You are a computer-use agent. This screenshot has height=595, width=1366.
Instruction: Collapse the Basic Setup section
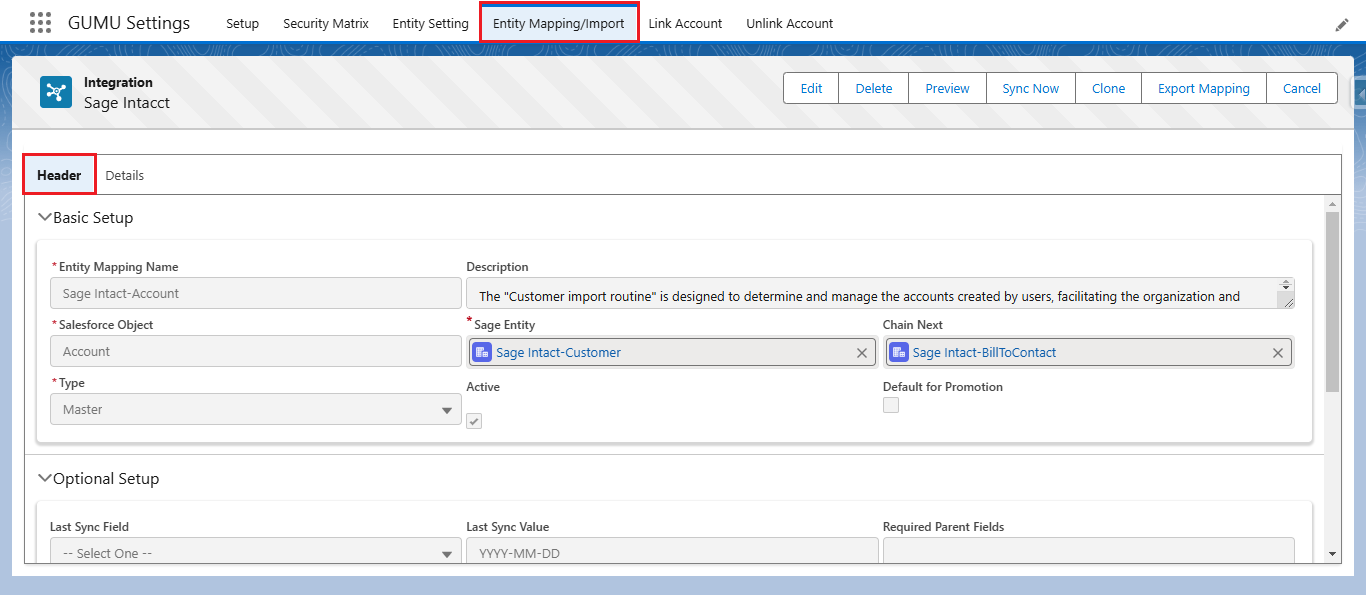[x=44, y=217]
